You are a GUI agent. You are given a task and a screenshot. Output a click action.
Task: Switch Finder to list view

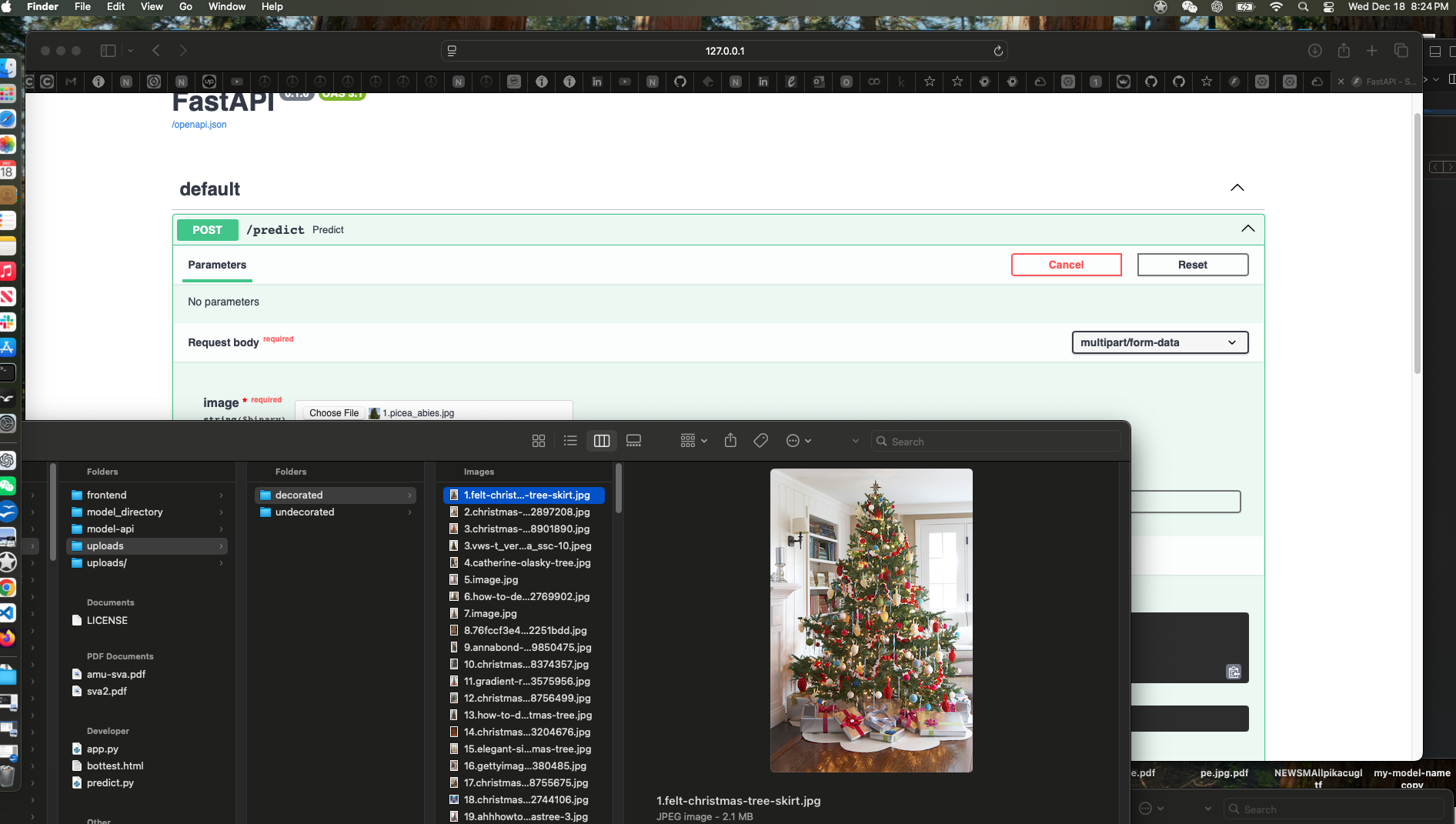pyautogui.click(x=570, y=441)
